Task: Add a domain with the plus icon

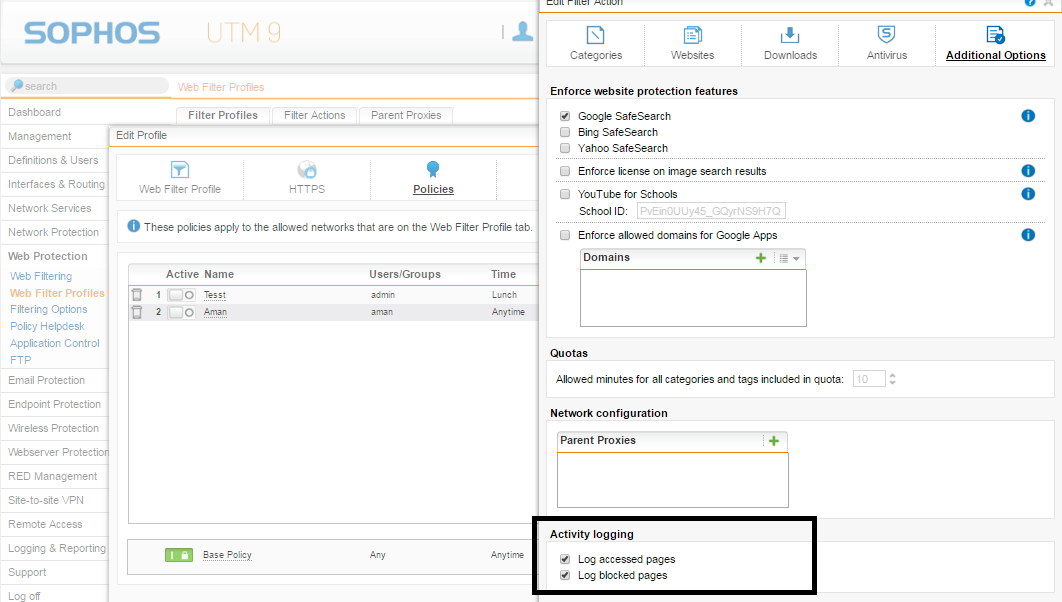Action: tap(761, 258)
